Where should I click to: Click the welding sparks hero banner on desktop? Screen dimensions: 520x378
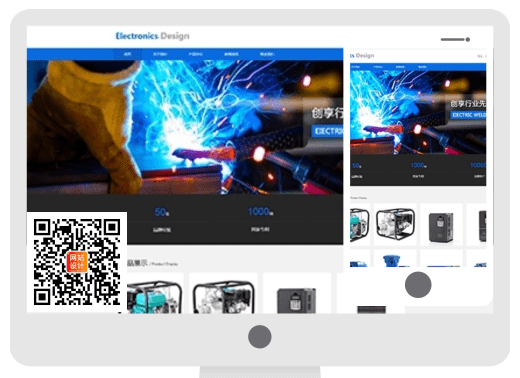(185, 127)
